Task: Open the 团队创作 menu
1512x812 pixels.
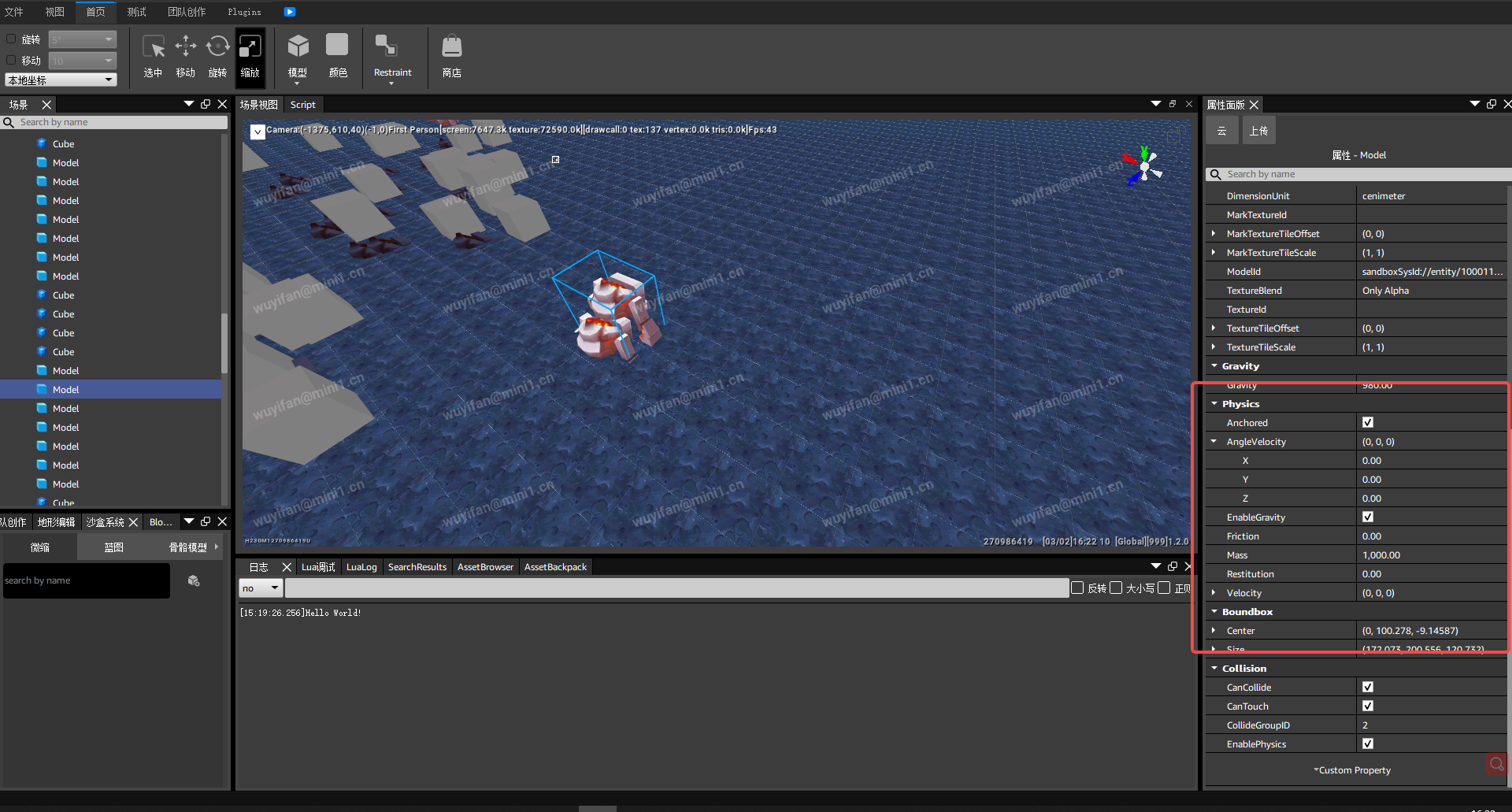Action: pos(187,12)
